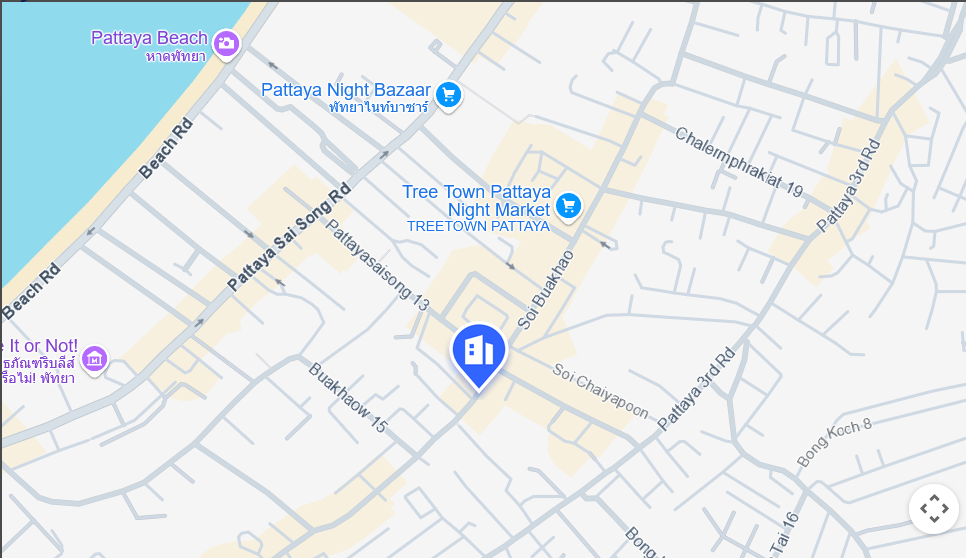This screenshot has width=966, height=558.
Task: Open Pattaya Night Bazaar shopping cart marker
Action: click(448, 97)
